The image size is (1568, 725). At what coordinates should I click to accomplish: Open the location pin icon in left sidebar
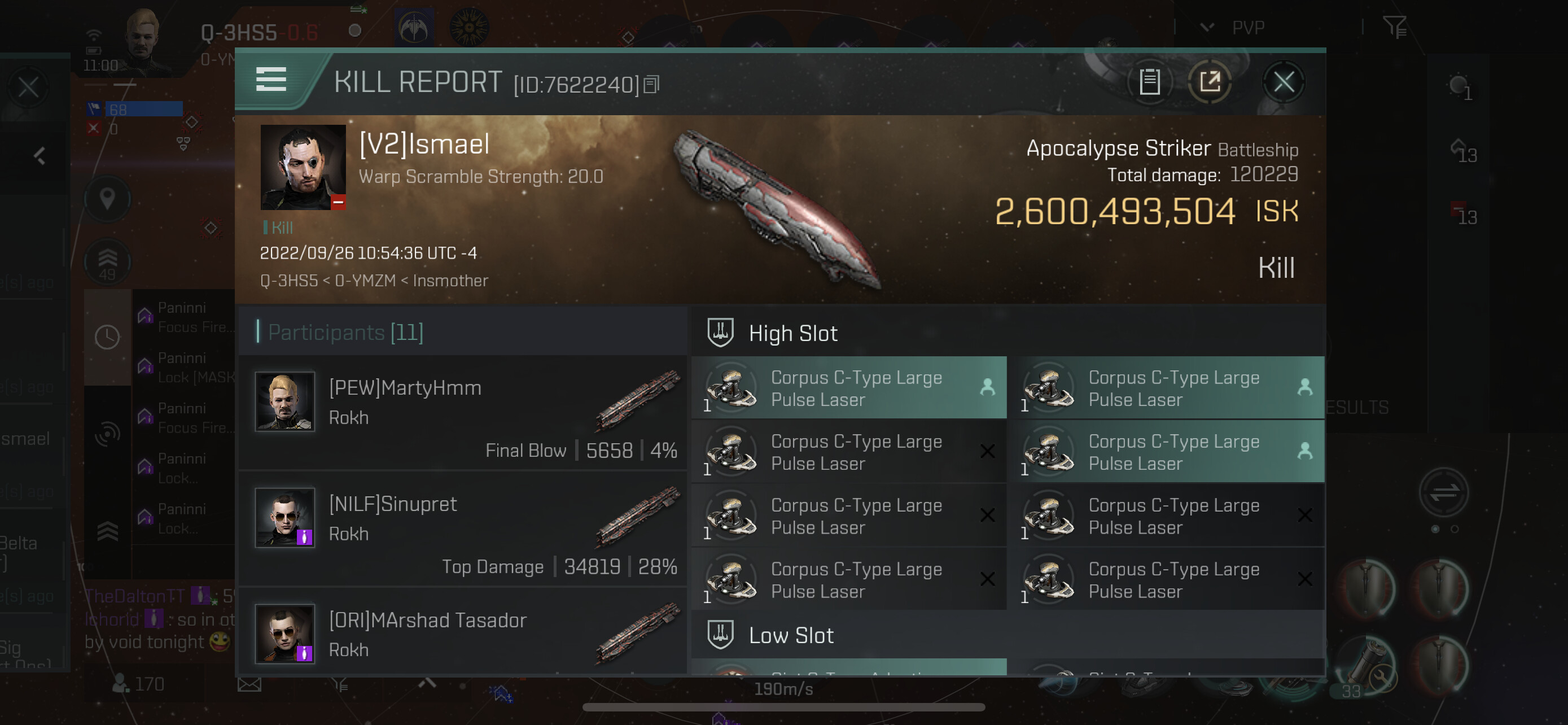(x=107, y=198)
